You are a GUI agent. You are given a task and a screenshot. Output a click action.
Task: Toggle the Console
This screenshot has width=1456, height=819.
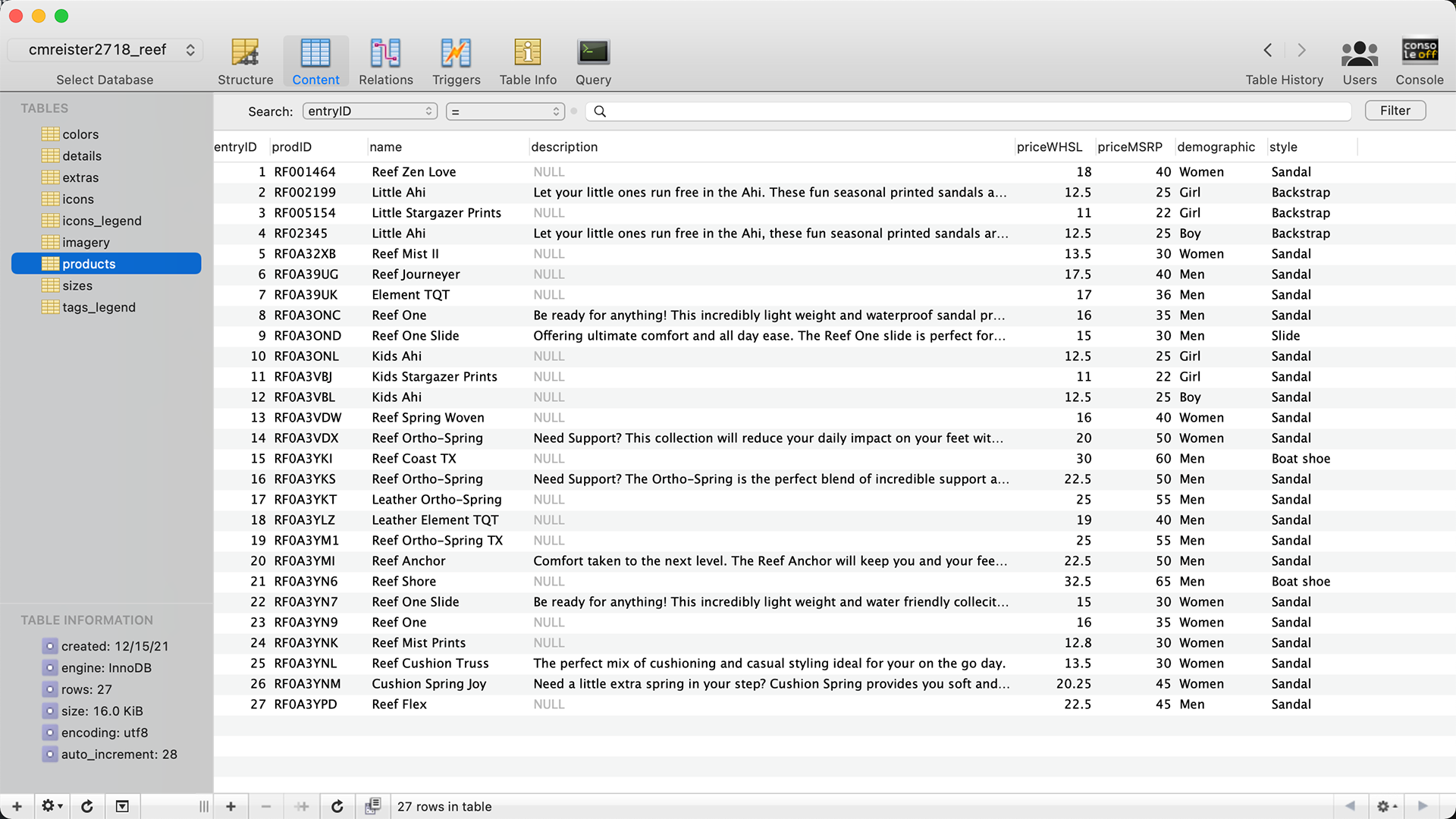tap(1420, 61)
